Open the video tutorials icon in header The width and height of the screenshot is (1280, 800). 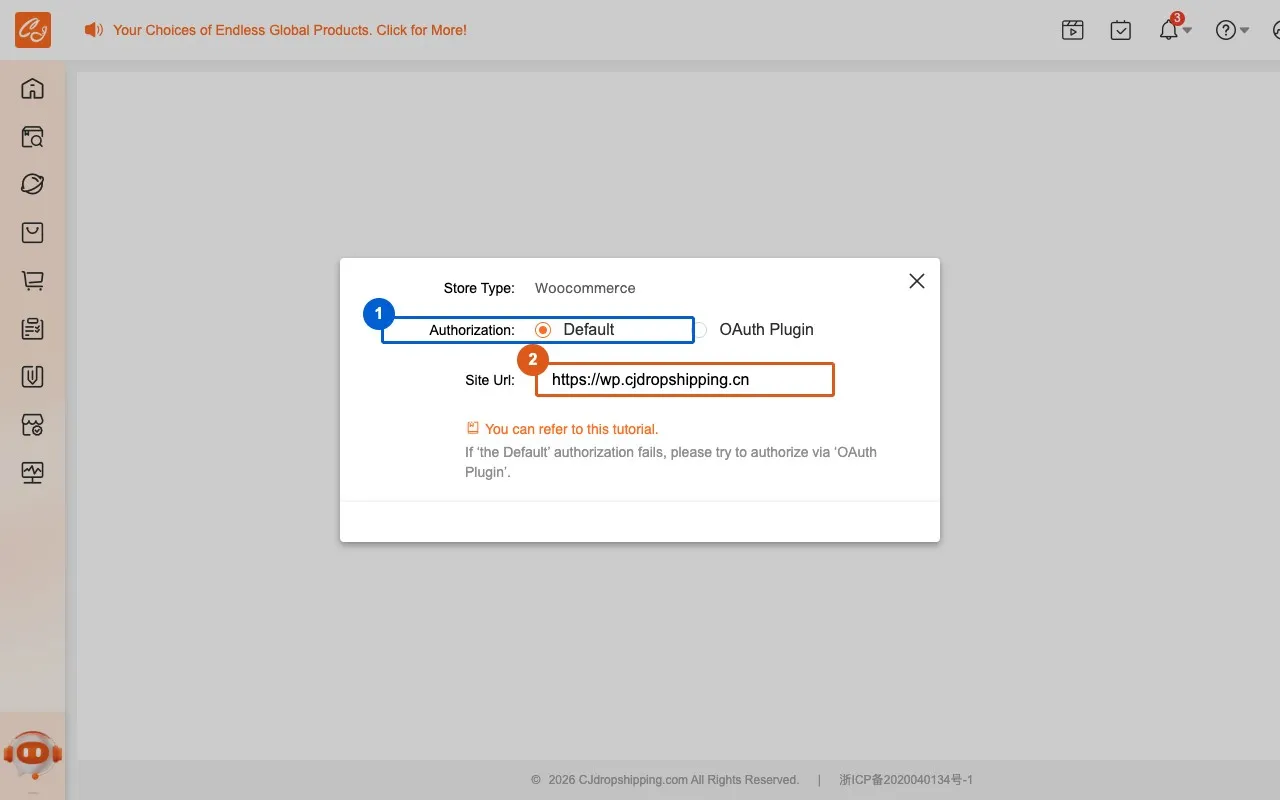tap(1073, 30)
